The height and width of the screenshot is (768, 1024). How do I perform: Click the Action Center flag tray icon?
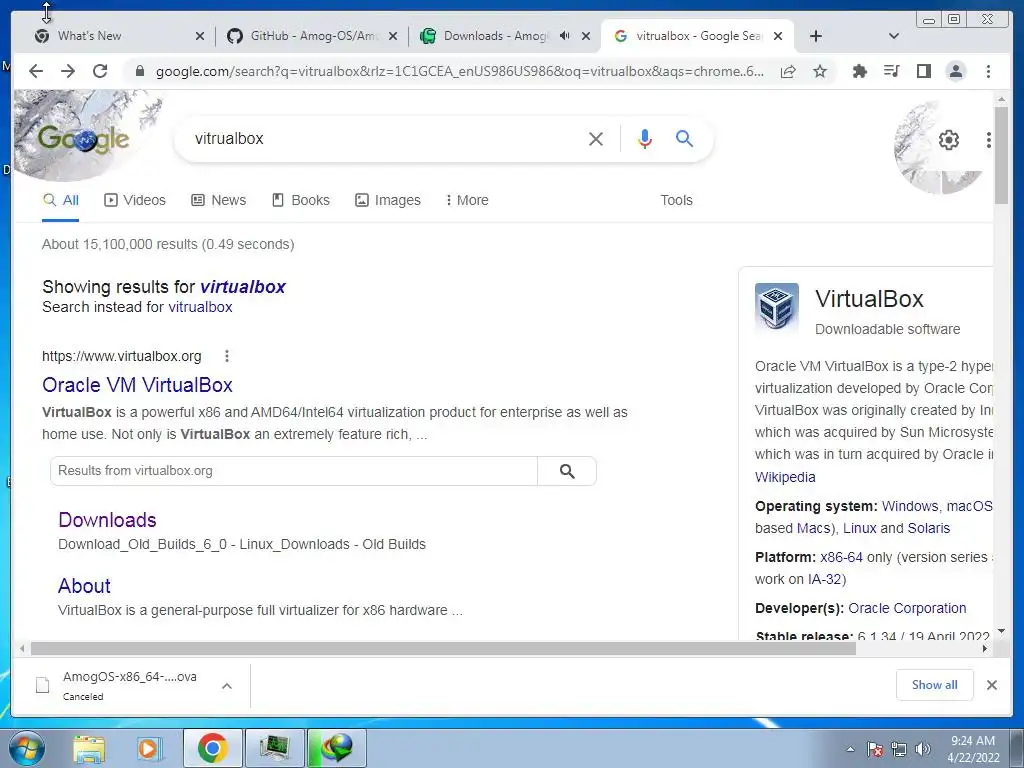pyautogui.click(x=875, y=749)
